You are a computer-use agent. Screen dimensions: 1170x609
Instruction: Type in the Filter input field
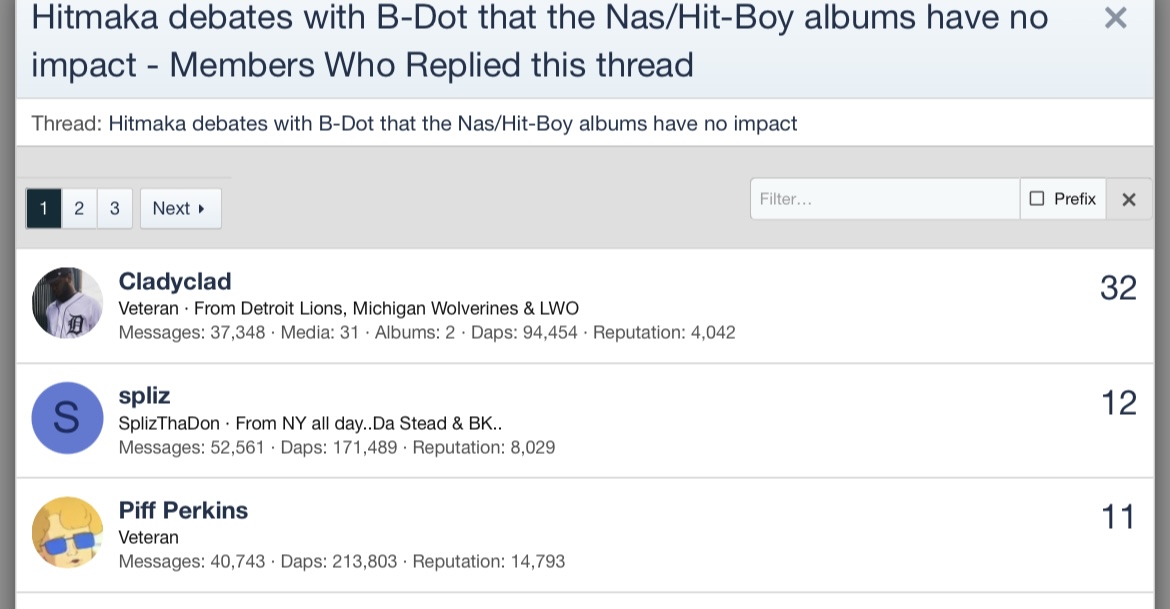(884, 199)
